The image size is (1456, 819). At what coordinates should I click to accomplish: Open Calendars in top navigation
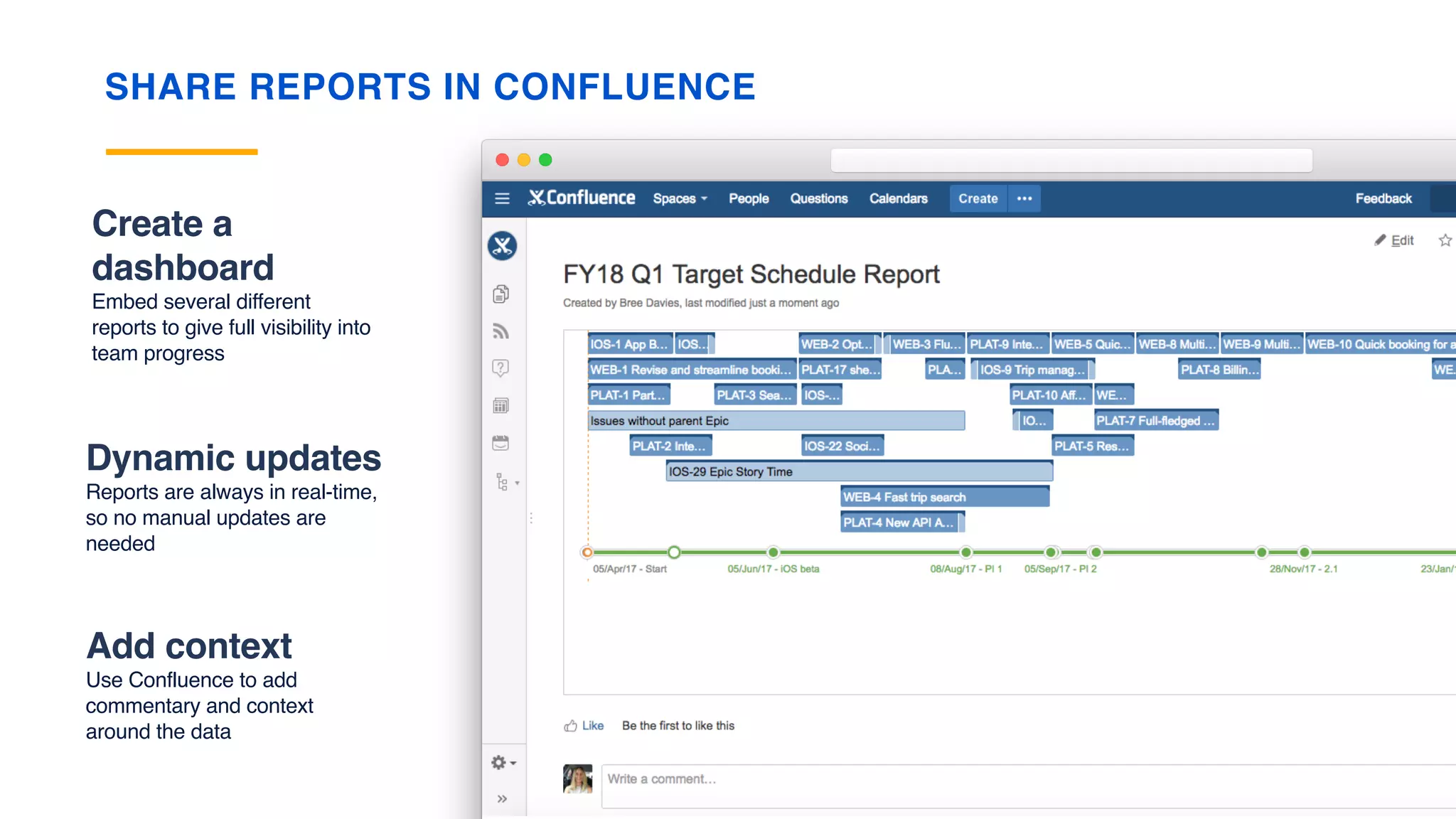(899, 198)
